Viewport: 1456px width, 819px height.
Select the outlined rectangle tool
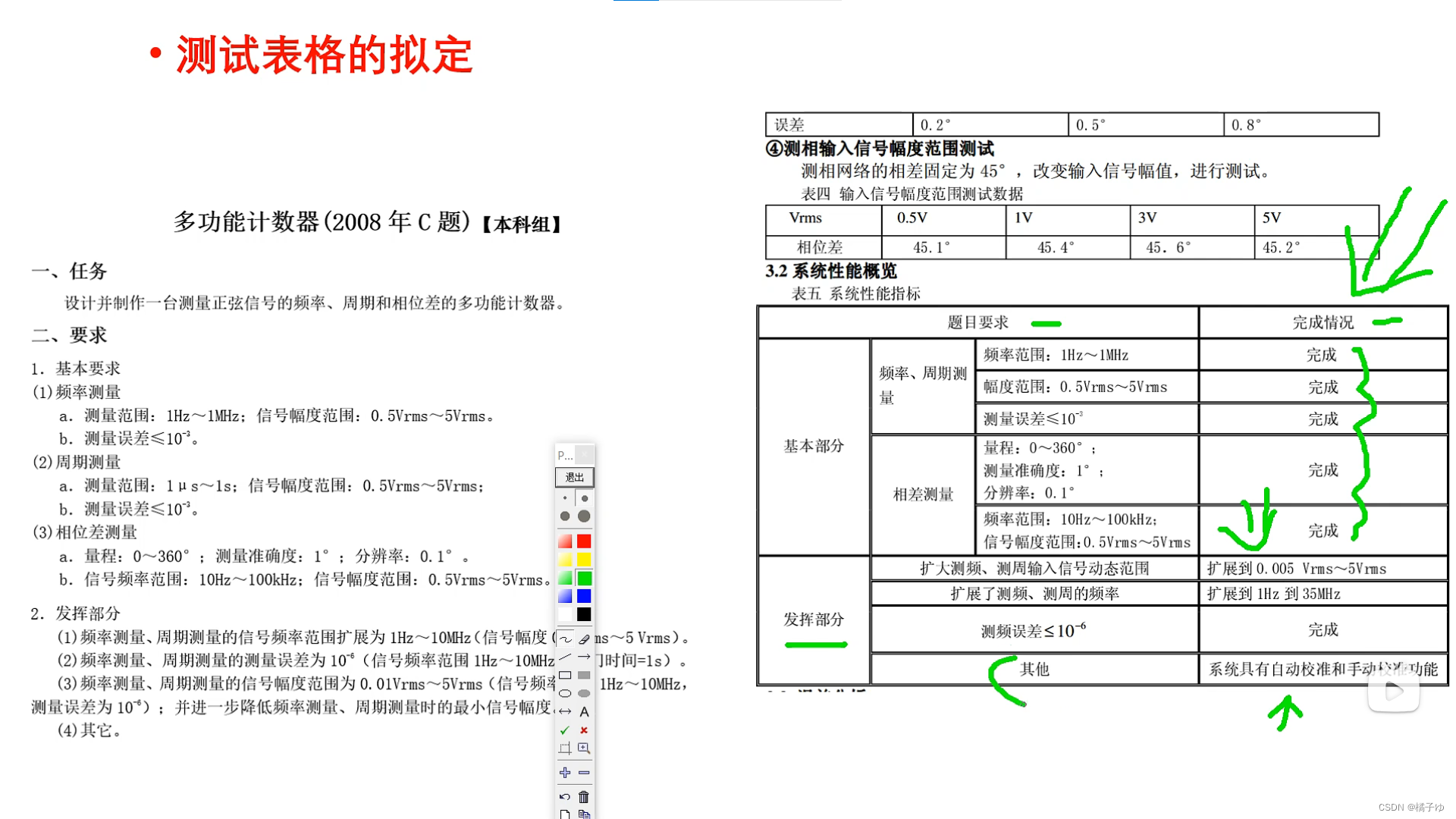point(565,675)
